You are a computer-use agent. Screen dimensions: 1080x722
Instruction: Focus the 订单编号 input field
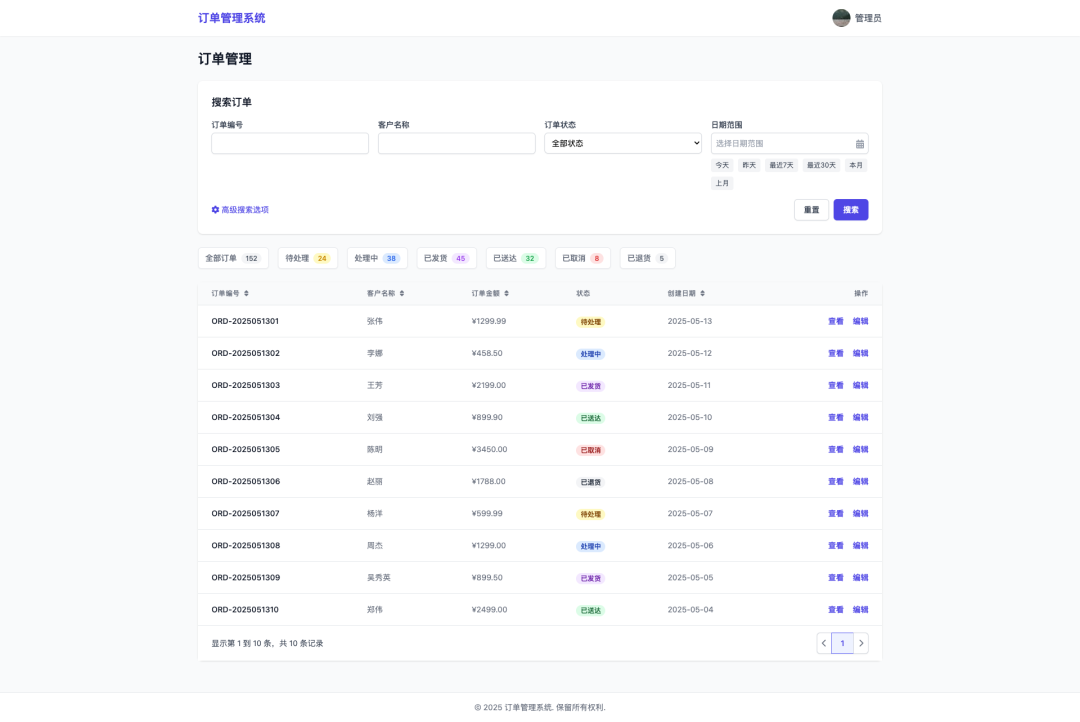pyautogui.click(x=290, y=143)
